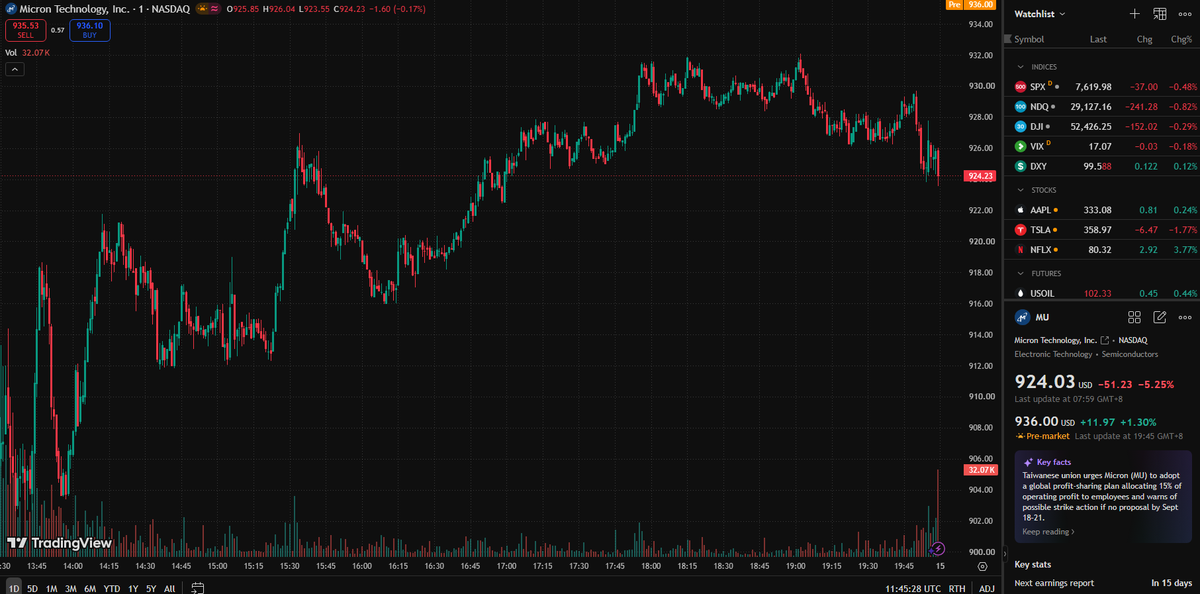This screenshot has height=594, width=1200.
Task: Click the Electronic Technology sector text
Action: pos(1053,354)
